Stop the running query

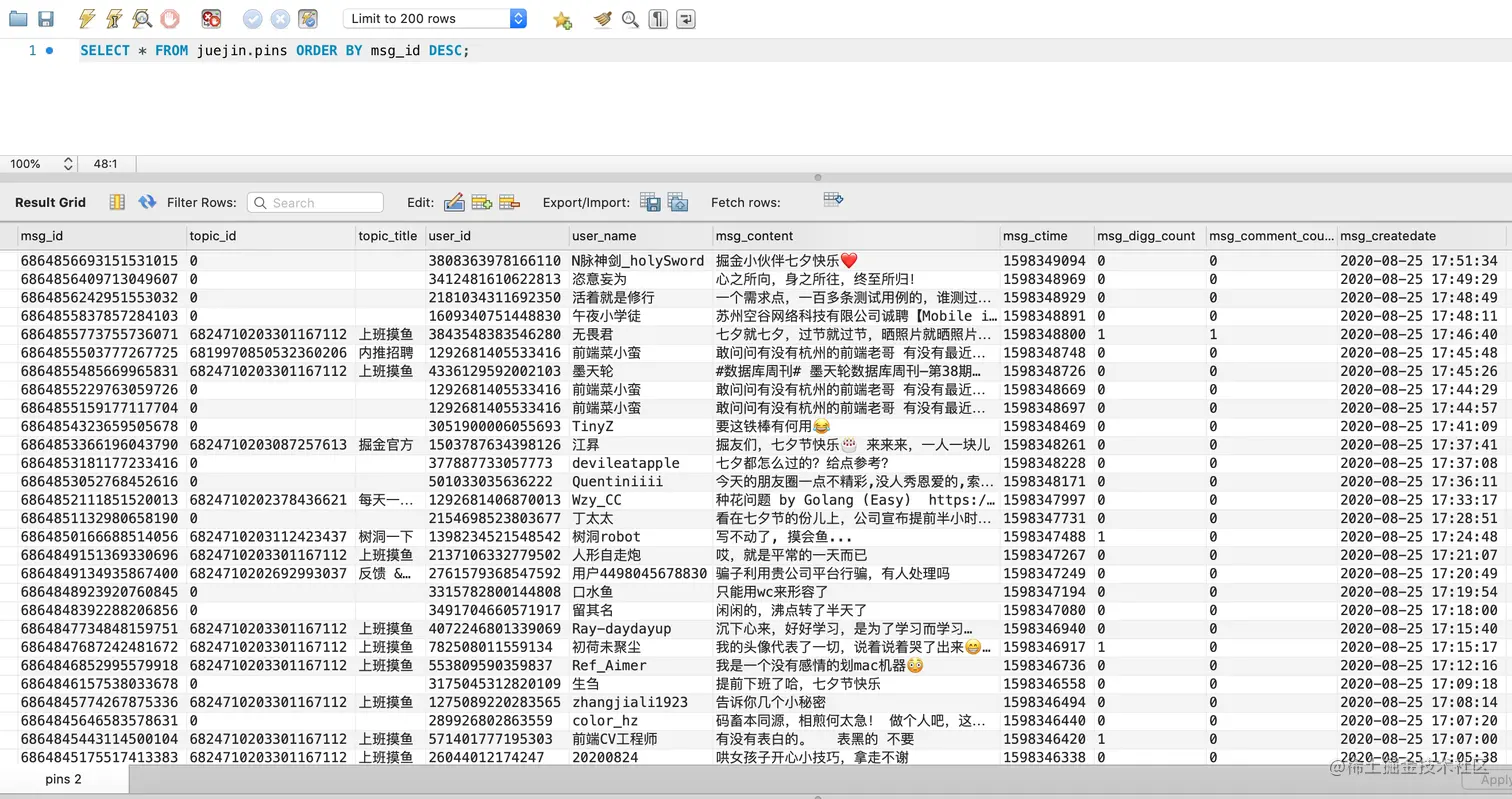click(169, 19)
